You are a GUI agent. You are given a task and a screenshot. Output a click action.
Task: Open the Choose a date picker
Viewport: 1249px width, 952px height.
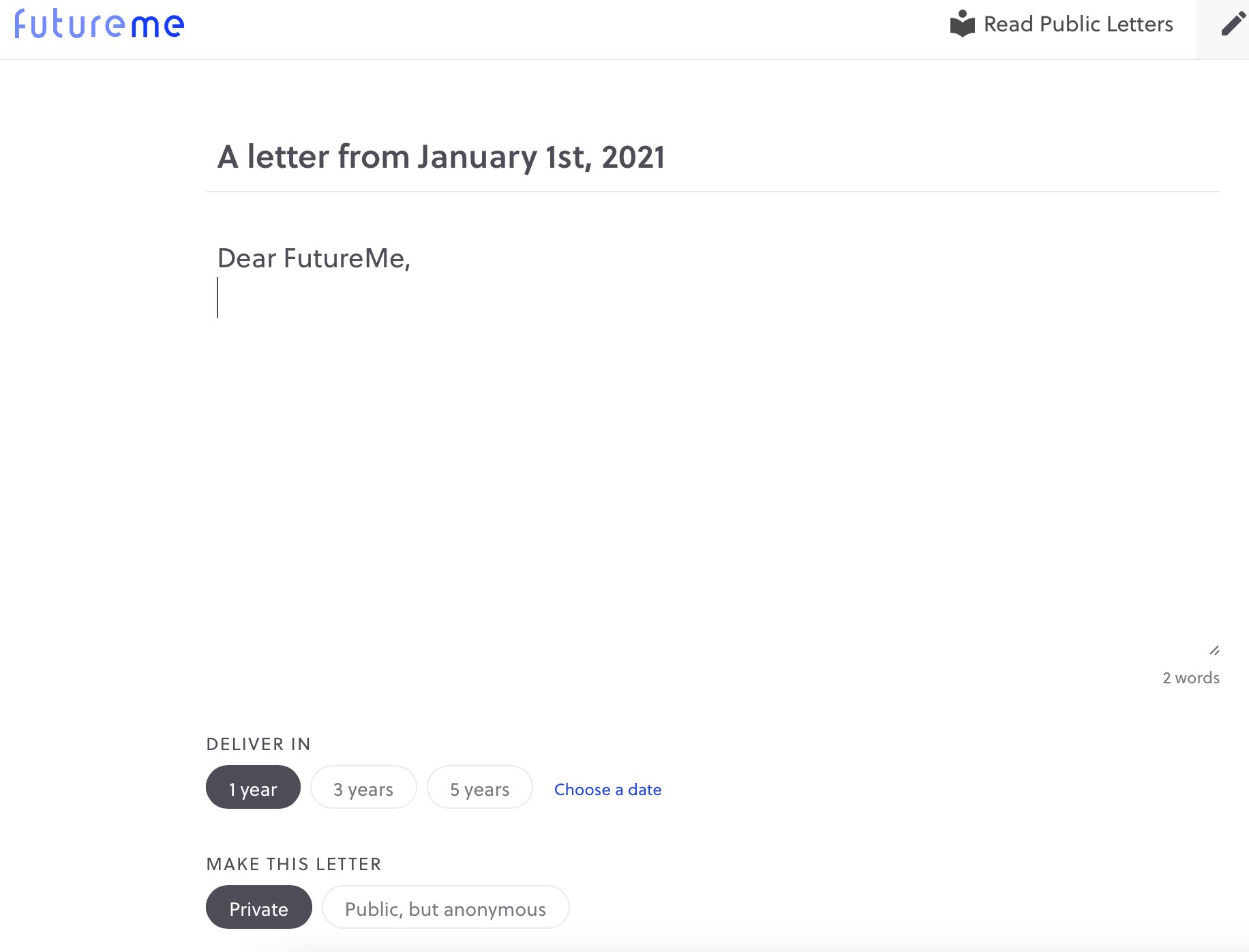607,789
